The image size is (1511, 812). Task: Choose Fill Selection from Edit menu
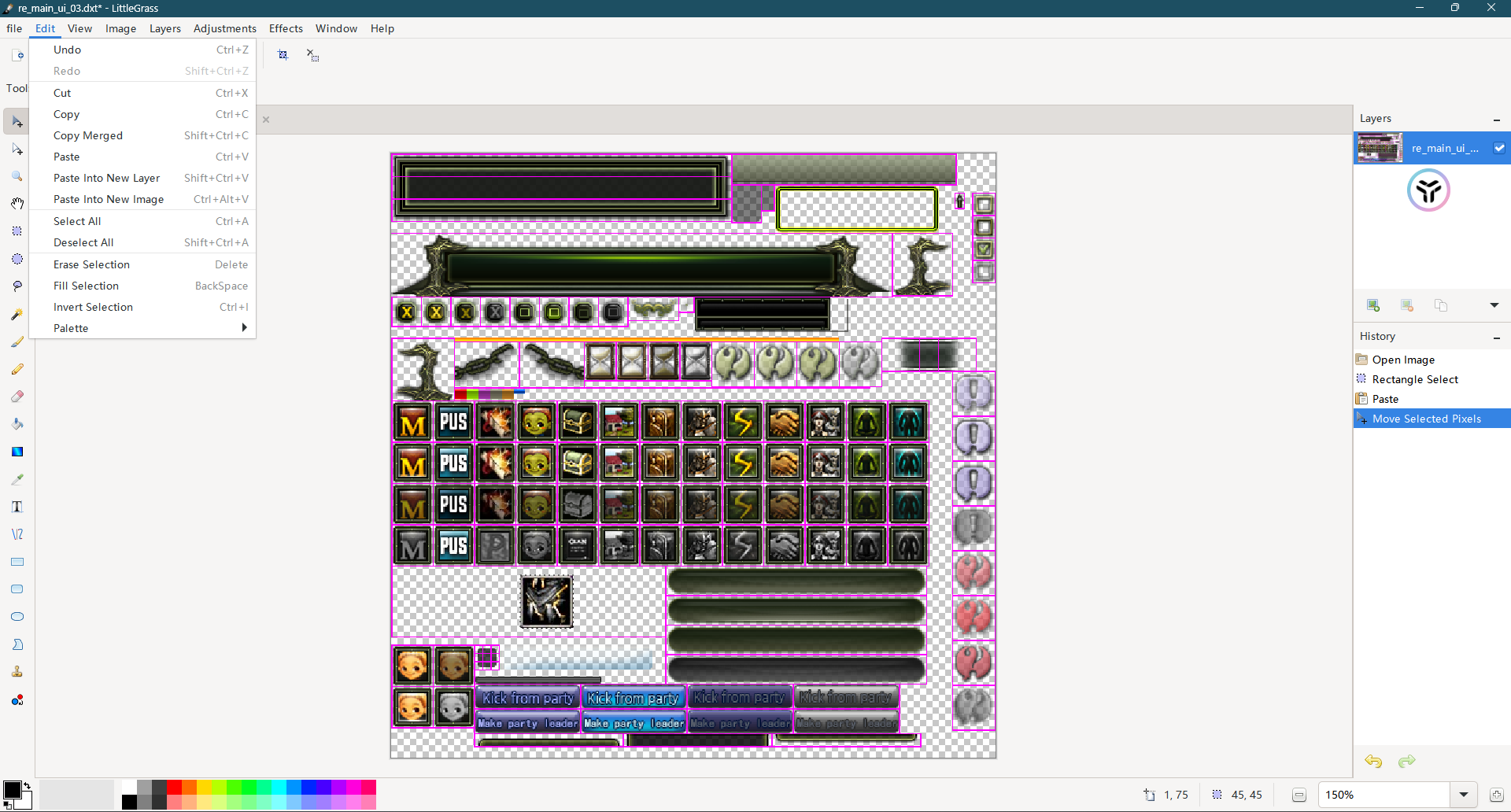point(142,286)
